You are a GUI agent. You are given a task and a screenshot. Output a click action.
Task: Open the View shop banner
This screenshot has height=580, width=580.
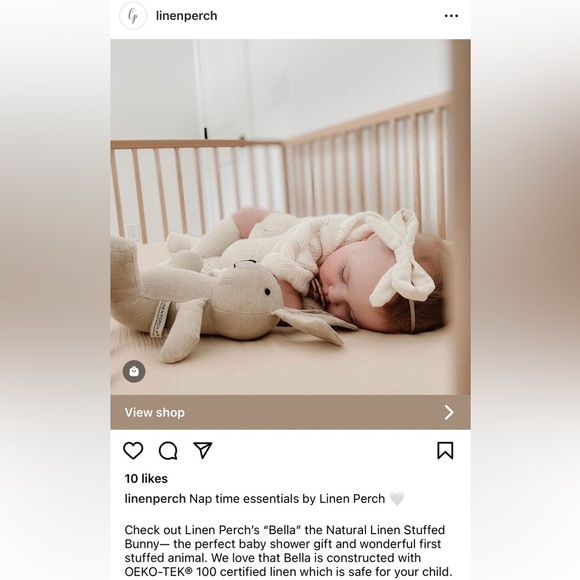point(290,412)
